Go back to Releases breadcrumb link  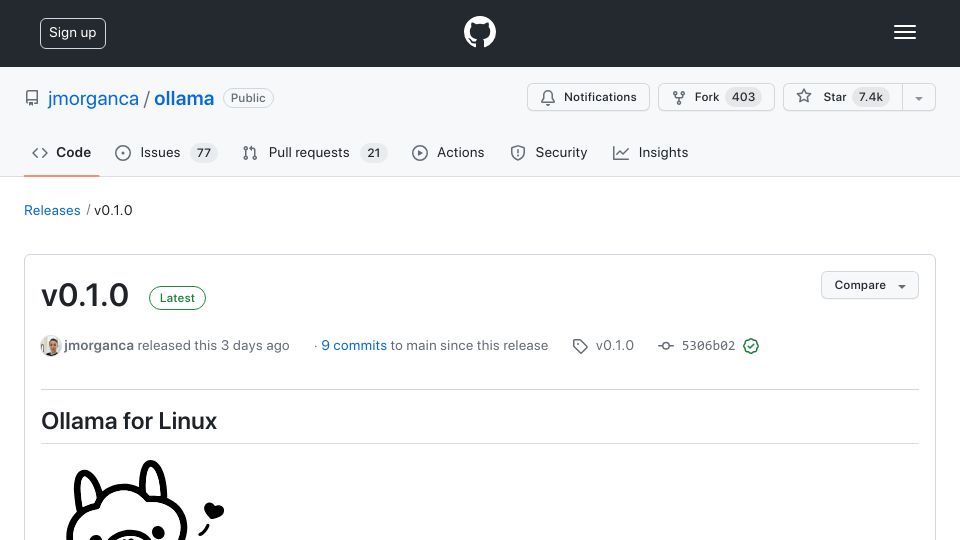pyautogui.click(x=52, y=211)
